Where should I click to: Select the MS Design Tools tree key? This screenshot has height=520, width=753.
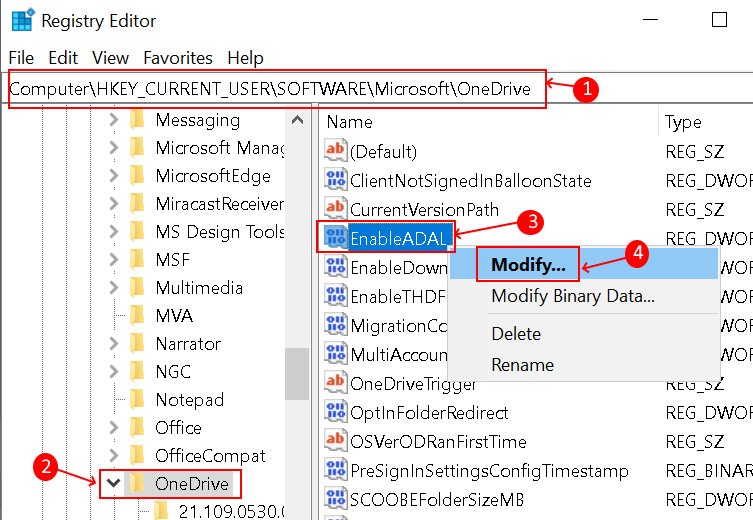[x=220, y=231]
